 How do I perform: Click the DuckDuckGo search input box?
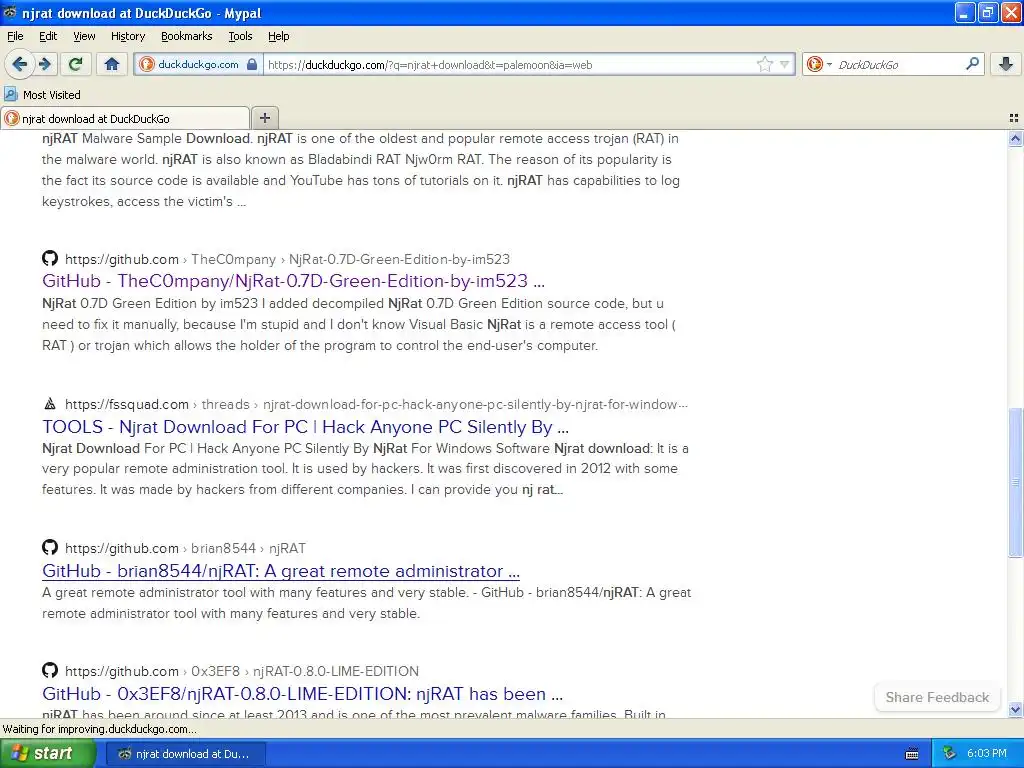point(898,65)
